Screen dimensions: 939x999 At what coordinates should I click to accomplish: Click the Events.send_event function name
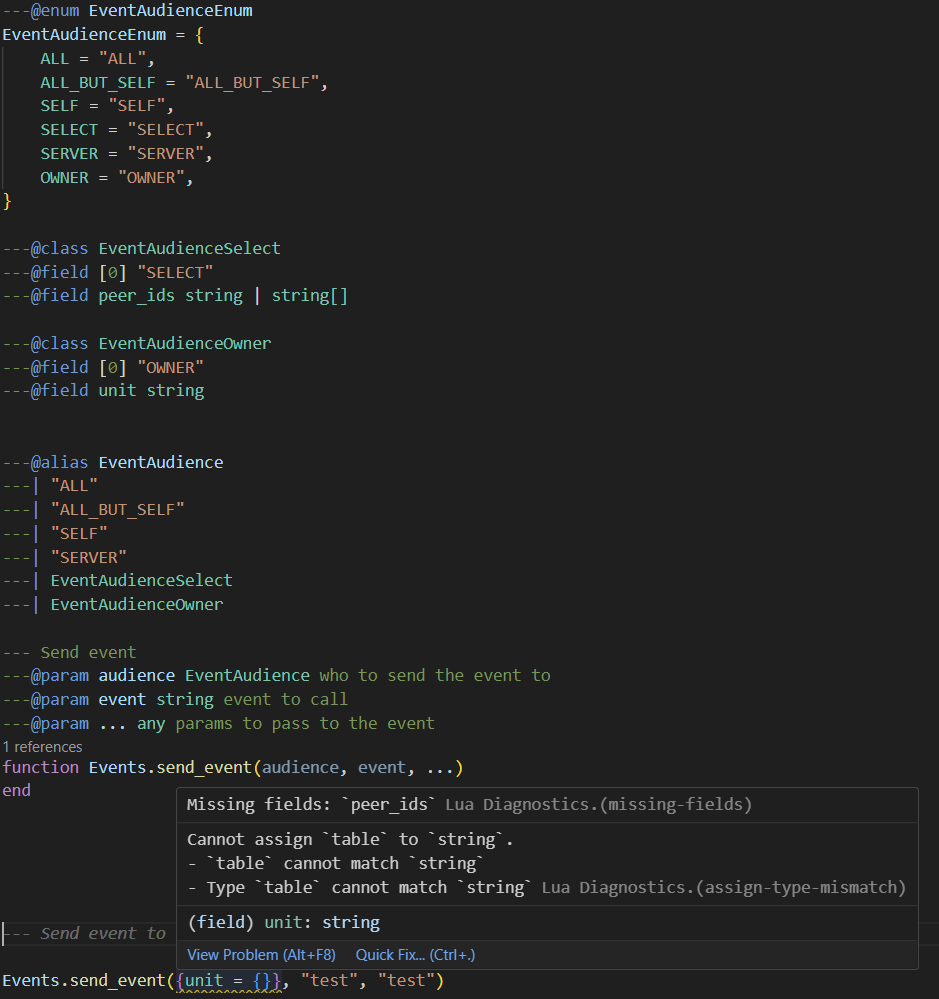(x=170, y=767)
